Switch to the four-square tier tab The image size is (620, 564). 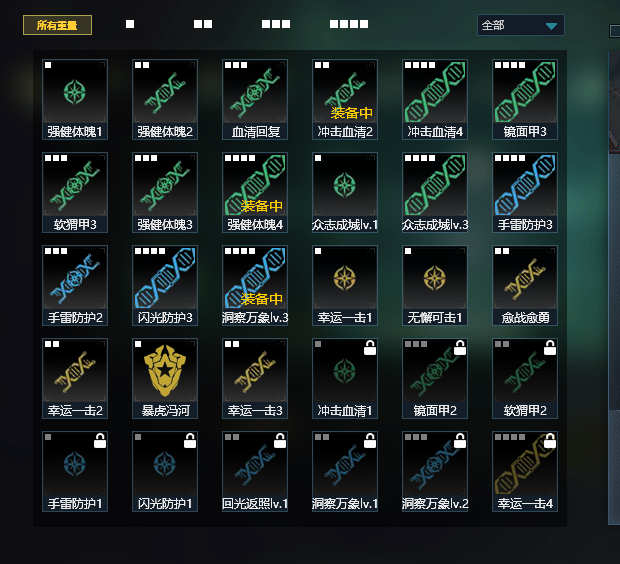point(349,25)
